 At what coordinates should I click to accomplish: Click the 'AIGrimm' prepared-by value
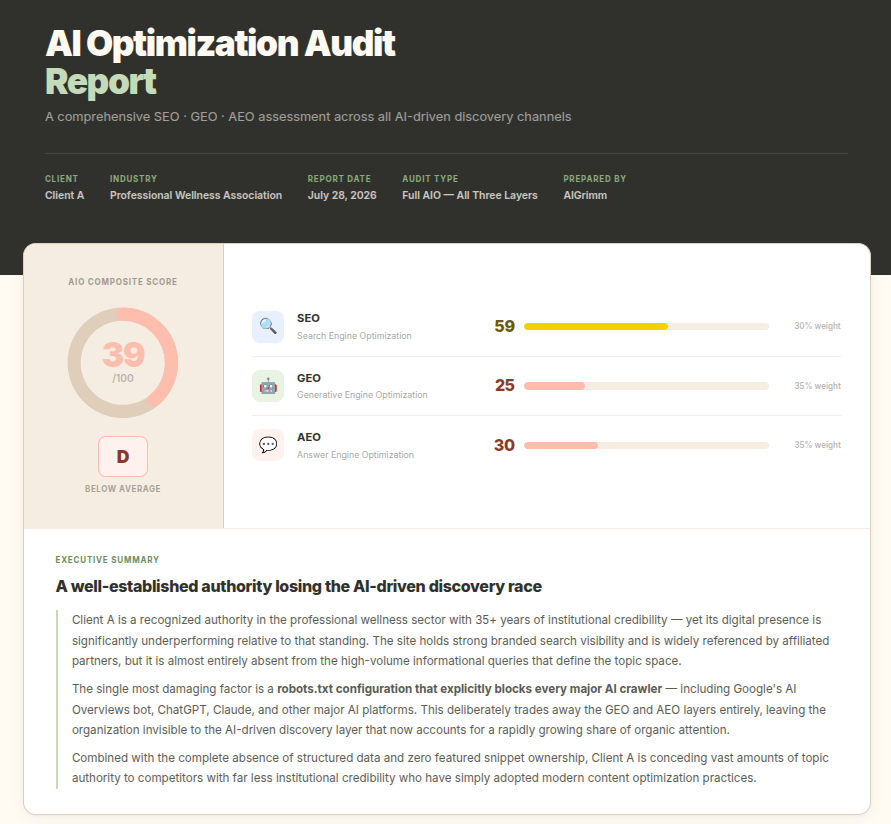click(x=585, y=195)
